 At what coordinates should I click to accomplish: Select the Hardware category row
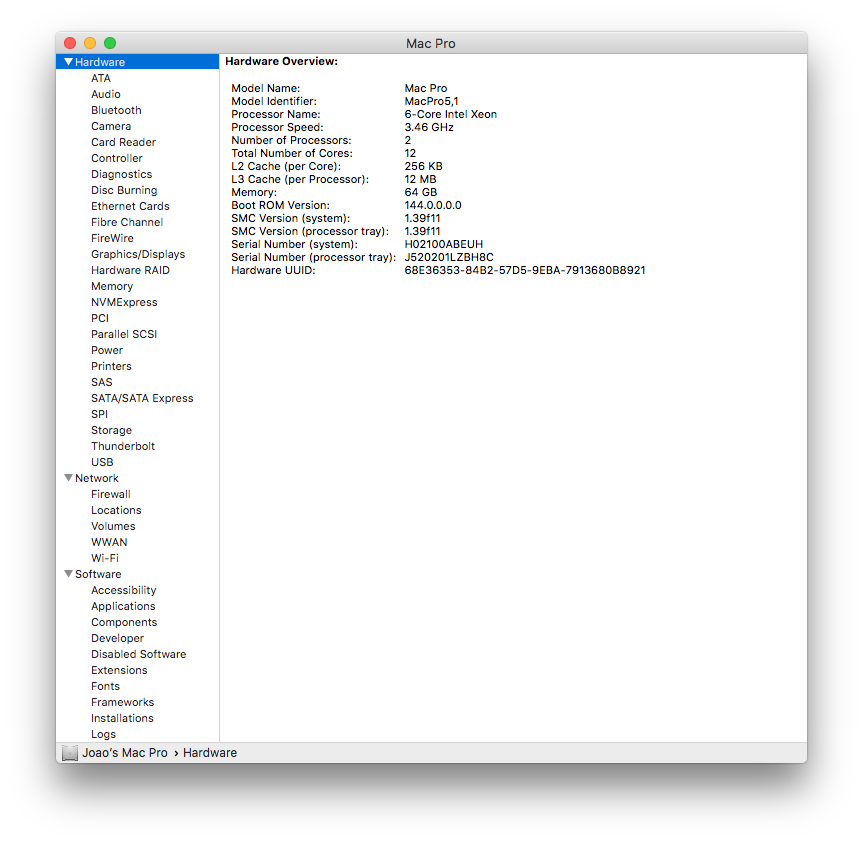tap(137, 62)
